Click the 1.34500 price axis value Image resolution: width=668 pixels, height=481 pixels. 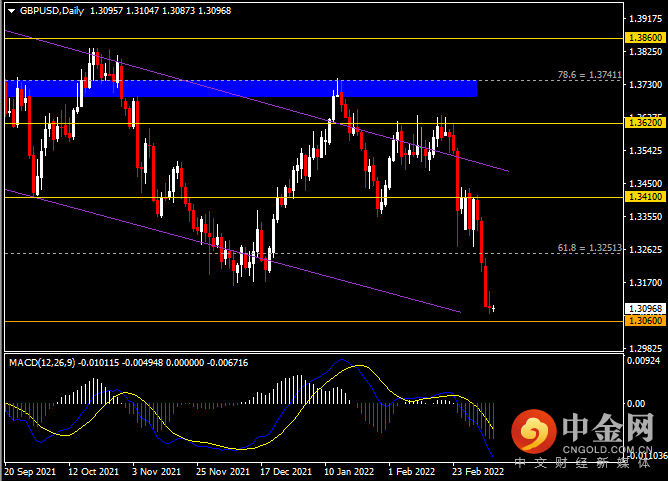coord(646,184)
